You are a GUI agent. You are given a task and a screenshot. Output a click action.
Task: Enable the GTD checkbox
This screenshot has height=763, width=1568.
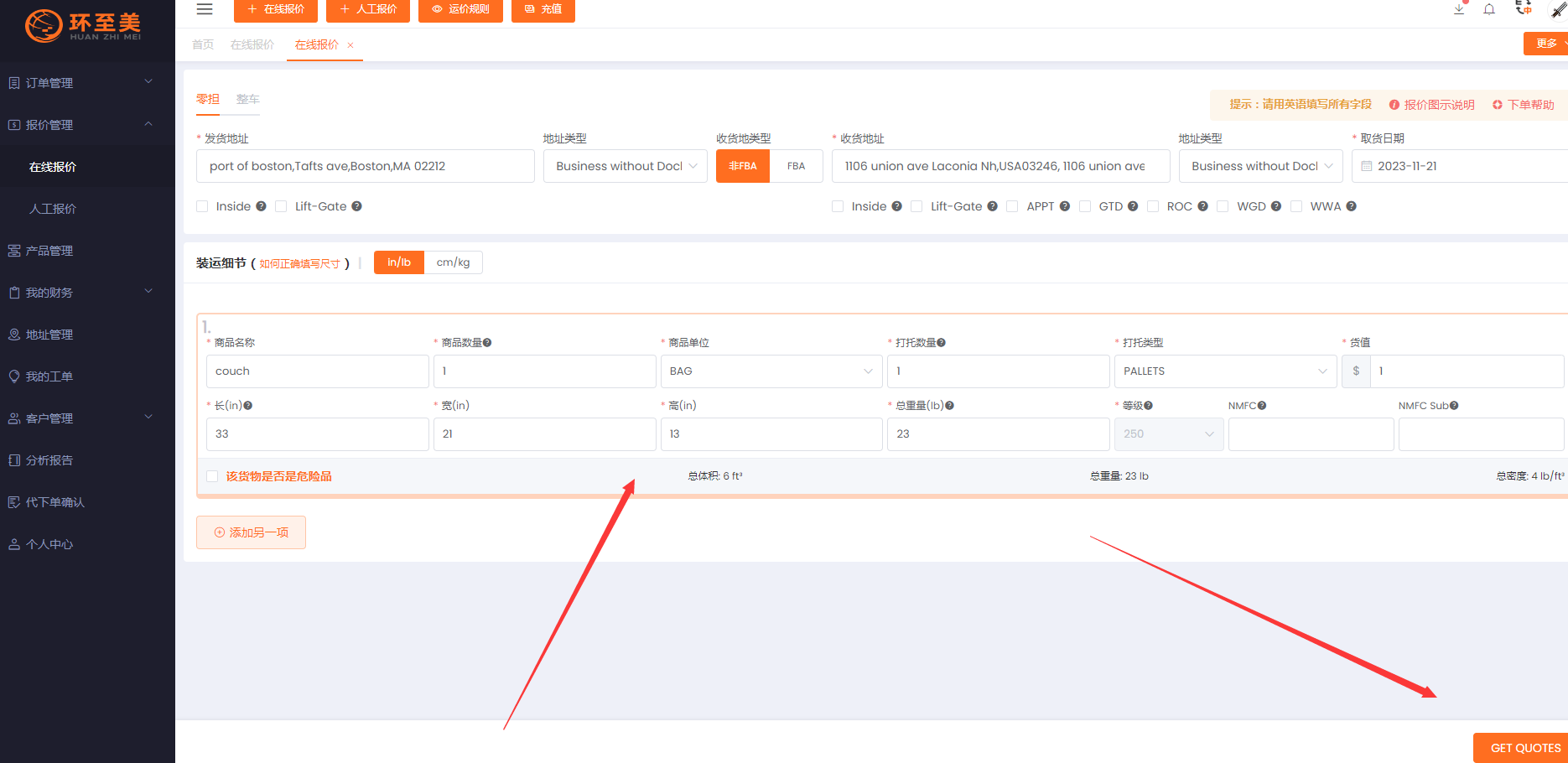point(1085,206)
